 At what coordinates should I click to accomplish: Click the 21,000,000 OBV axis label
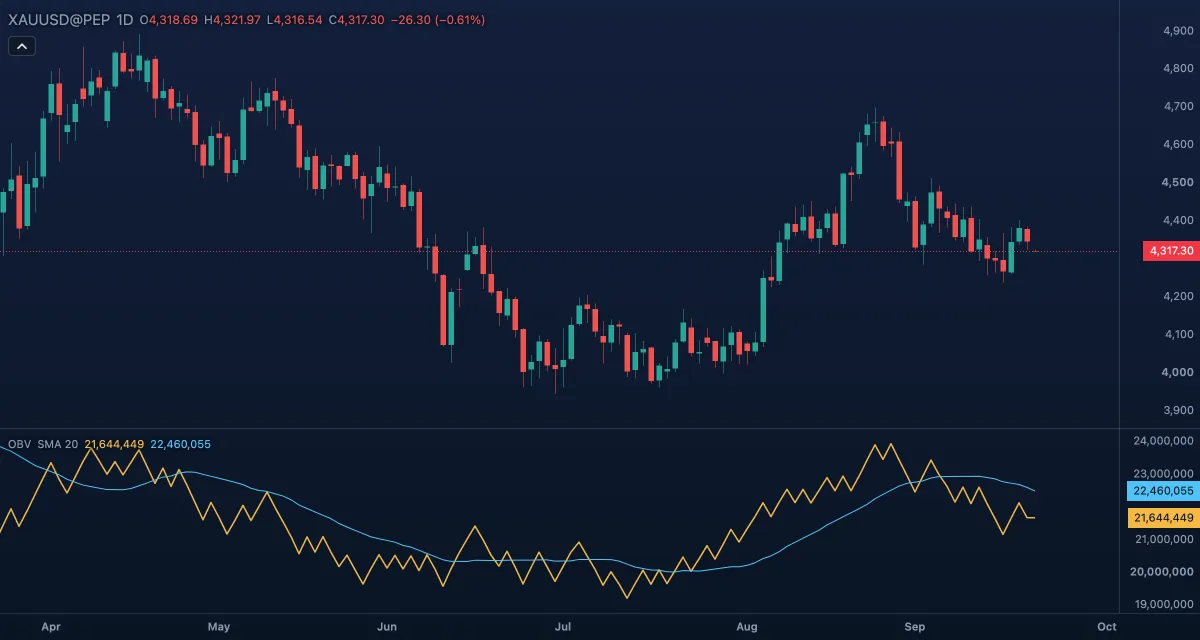(x=1164, y=540)
